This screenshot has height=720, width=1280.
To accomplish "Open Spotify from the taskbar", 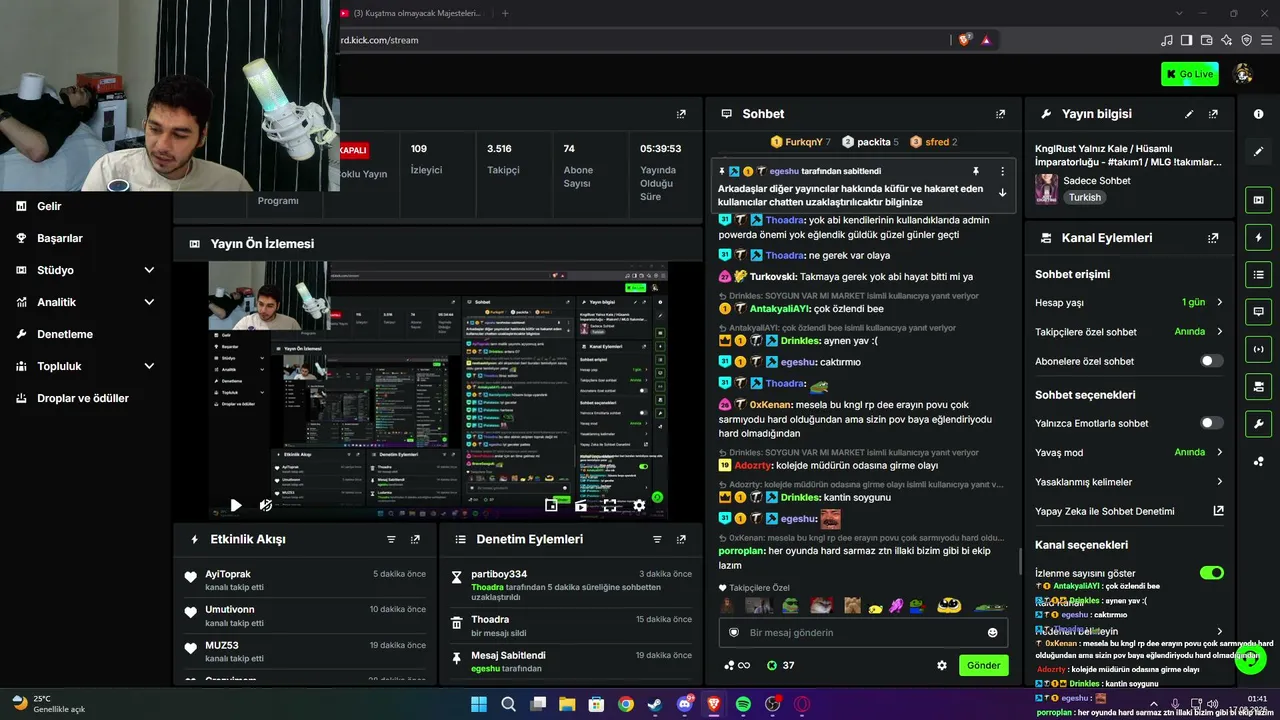I will pos(743,704).
